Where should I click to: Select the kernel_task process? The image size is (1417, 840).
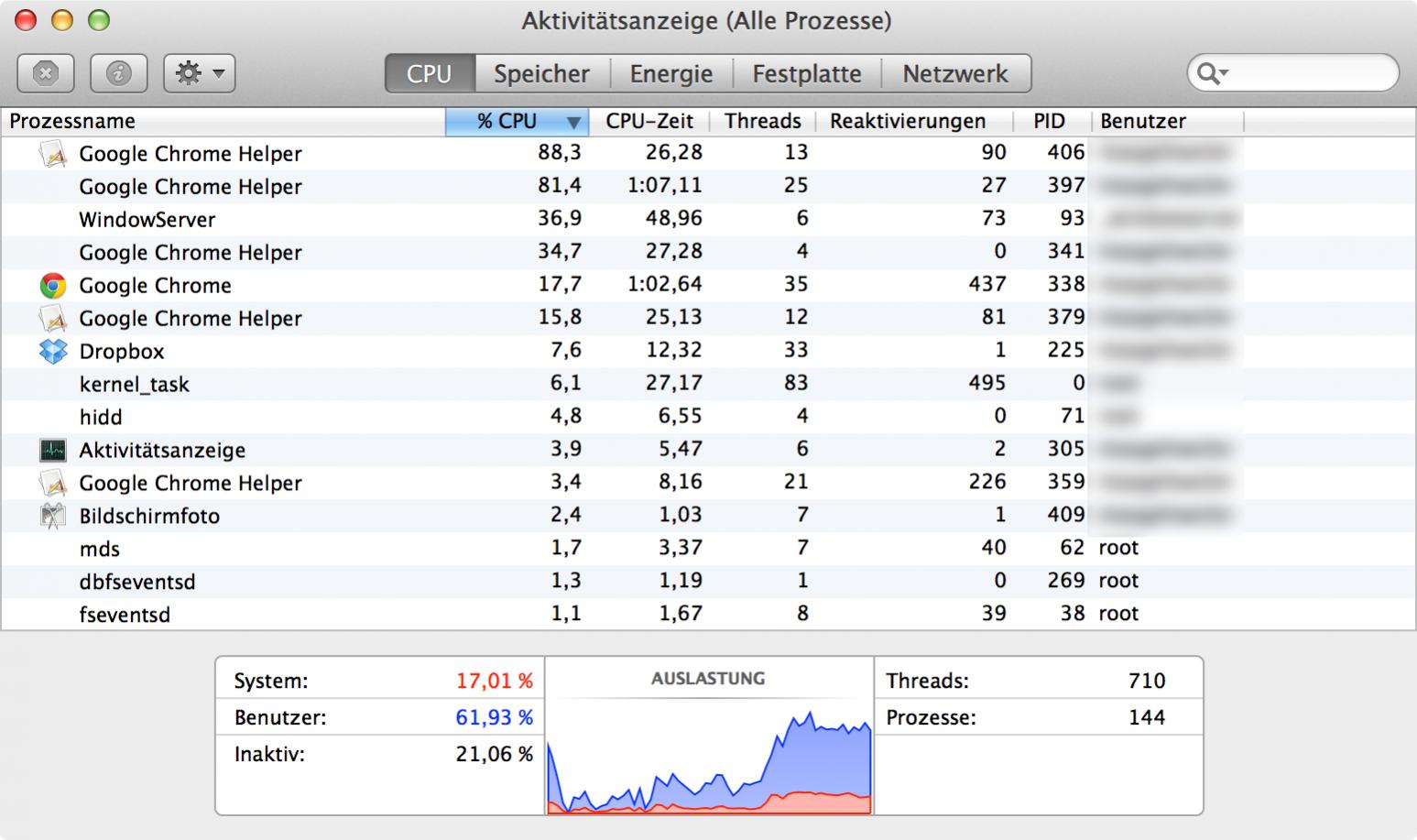708,385
